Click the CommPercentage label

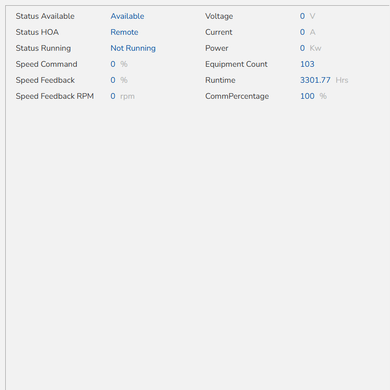237,96
